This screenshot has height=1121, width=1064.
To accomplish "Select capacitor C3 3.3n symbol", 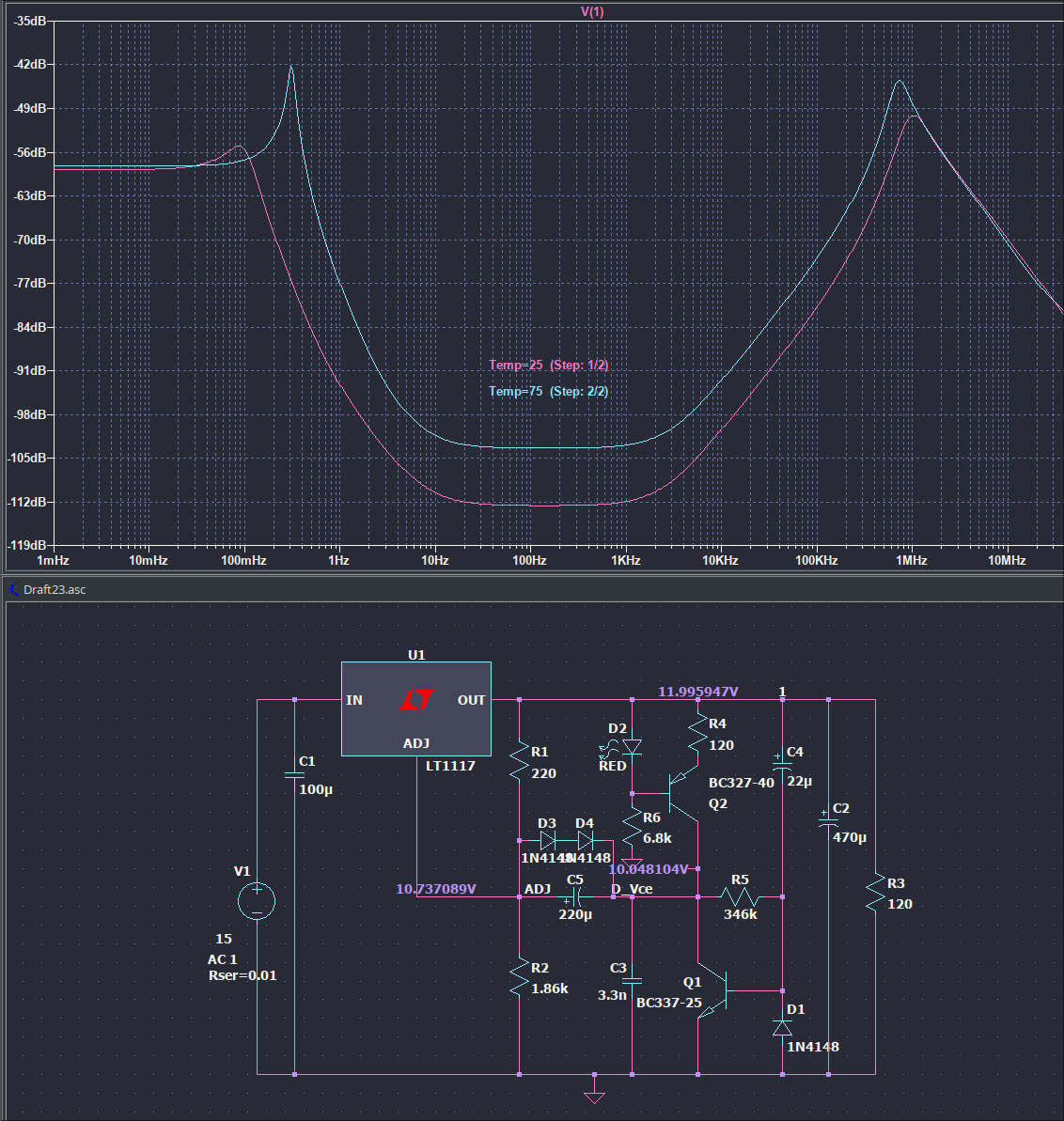I will pyautogui.click(x=633, y=981).
